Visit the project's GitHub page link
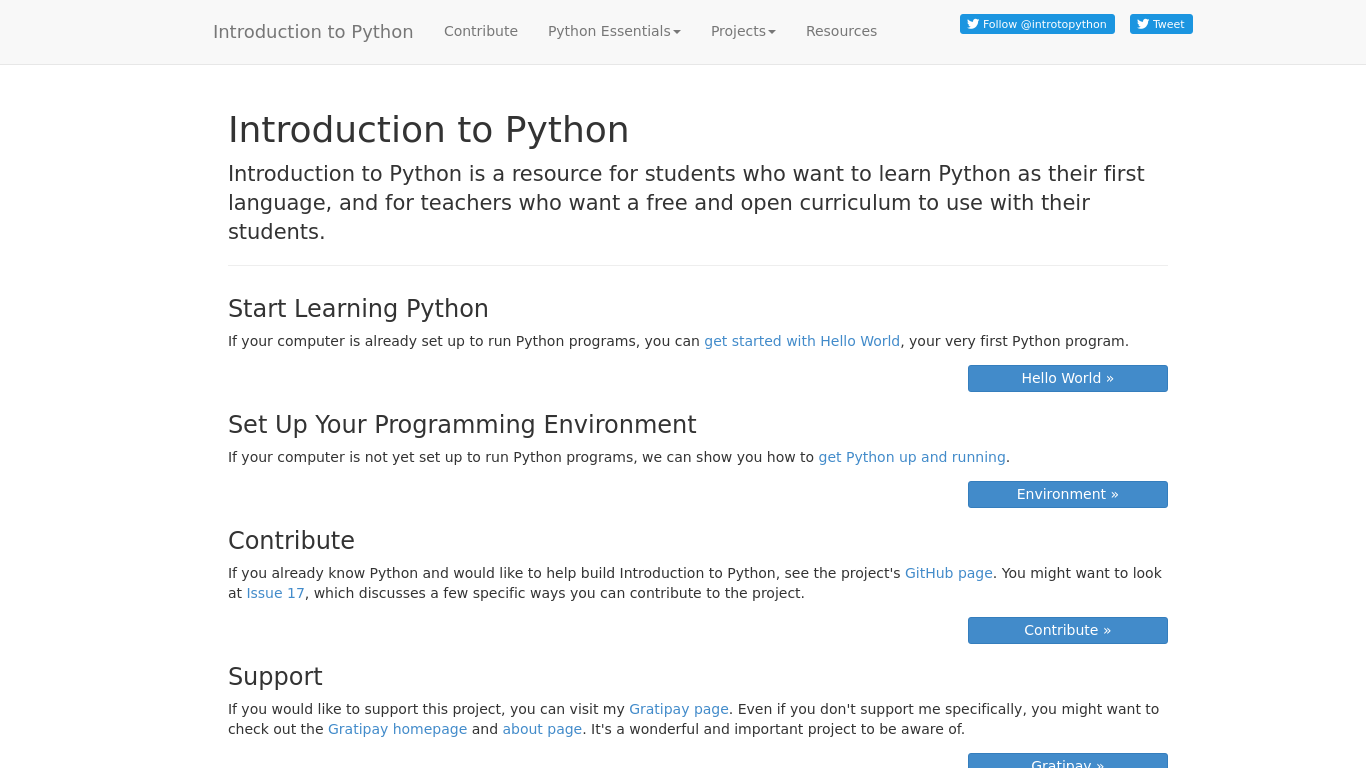Image resolution: width=1366 pixels, height=768 pixels. 948,573
